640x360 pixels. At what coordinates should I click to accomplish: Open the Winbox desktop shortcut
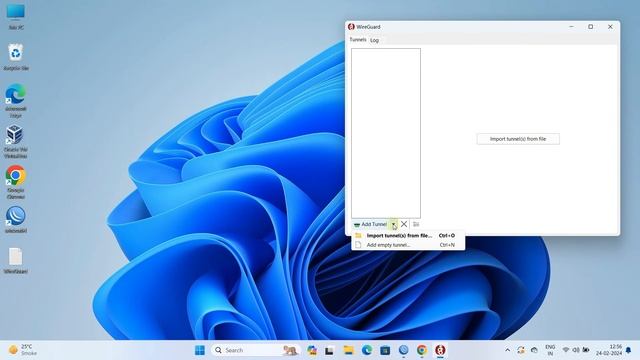click(16, 220)
